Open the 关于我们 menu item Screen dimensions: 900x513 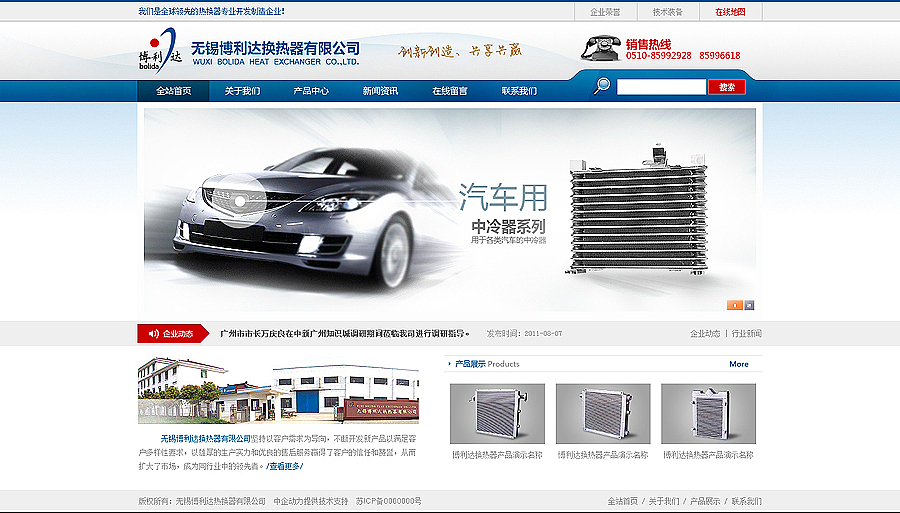(x=242, y=91)
